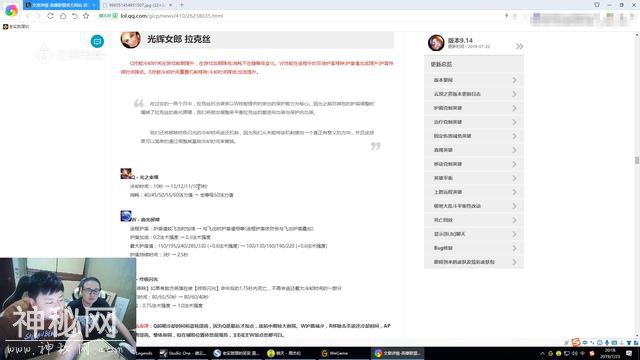The width and height of the screenshot is (640, 360).
Task: Expand sixth sidebar row chevron
Action: coord(514,150)
